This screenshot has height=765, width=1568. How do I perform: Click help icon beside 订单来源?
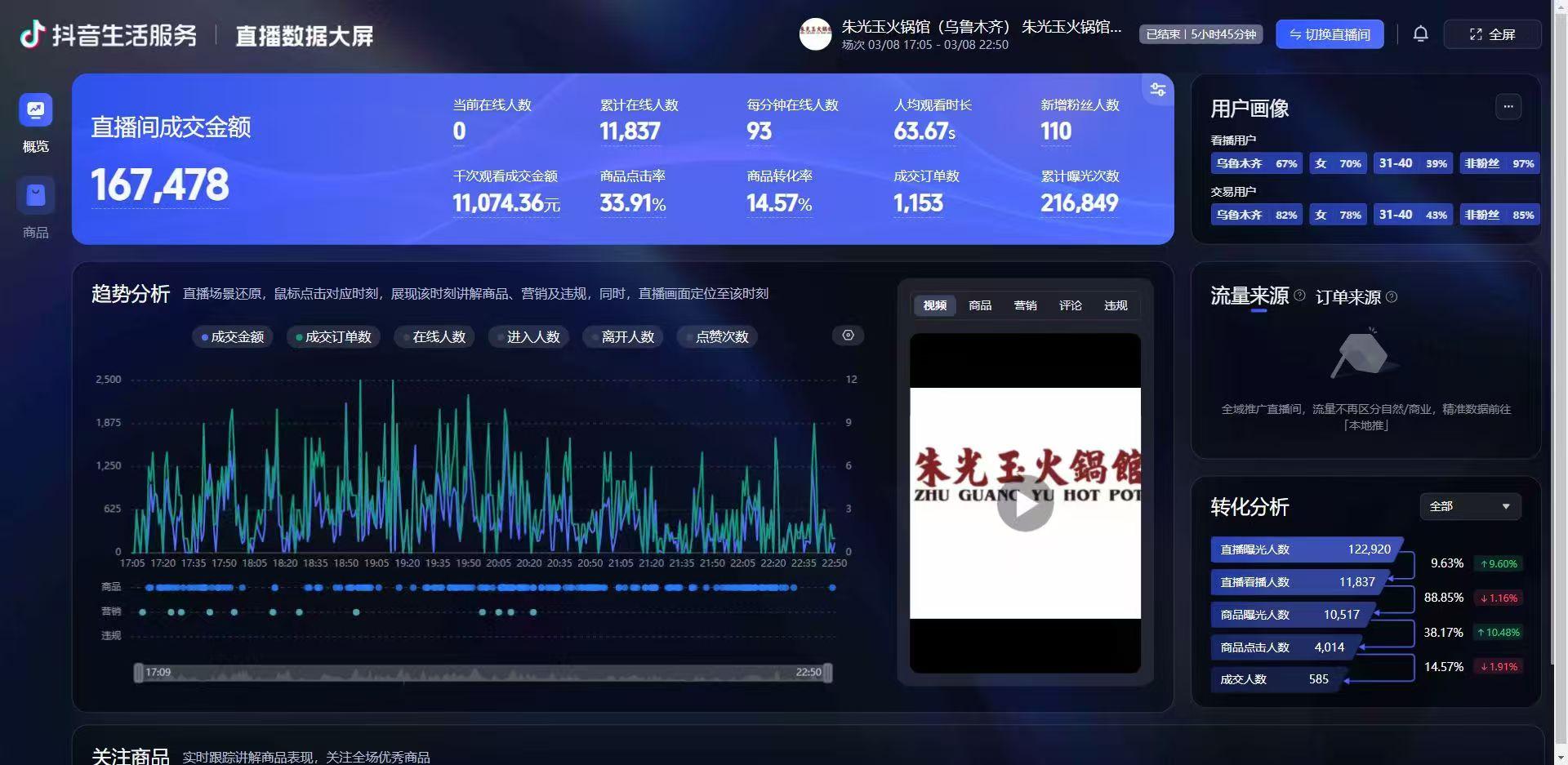click(1392, 297)
